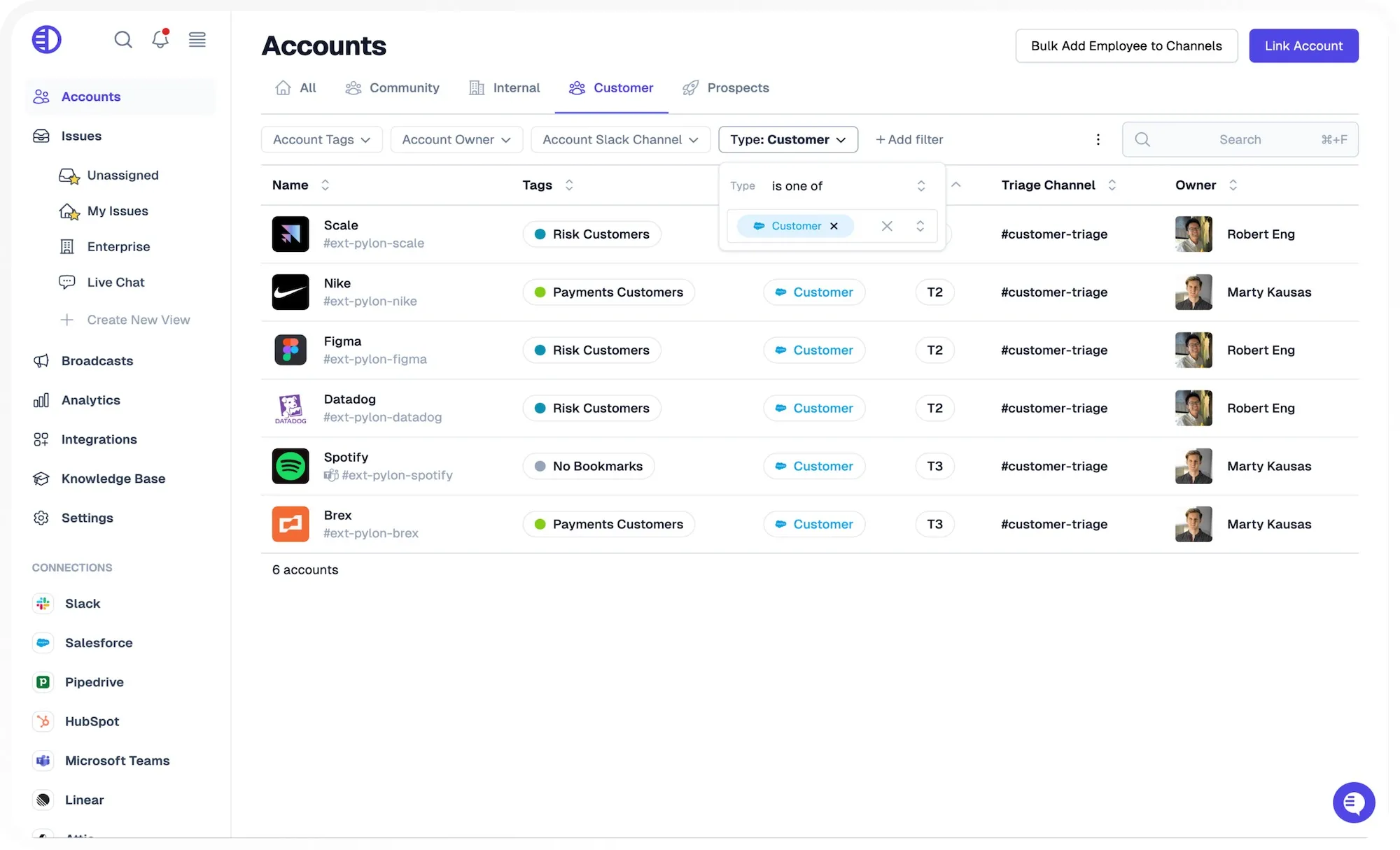Click the accounts Search field

pyautogui.click(x=1240, y=139)
